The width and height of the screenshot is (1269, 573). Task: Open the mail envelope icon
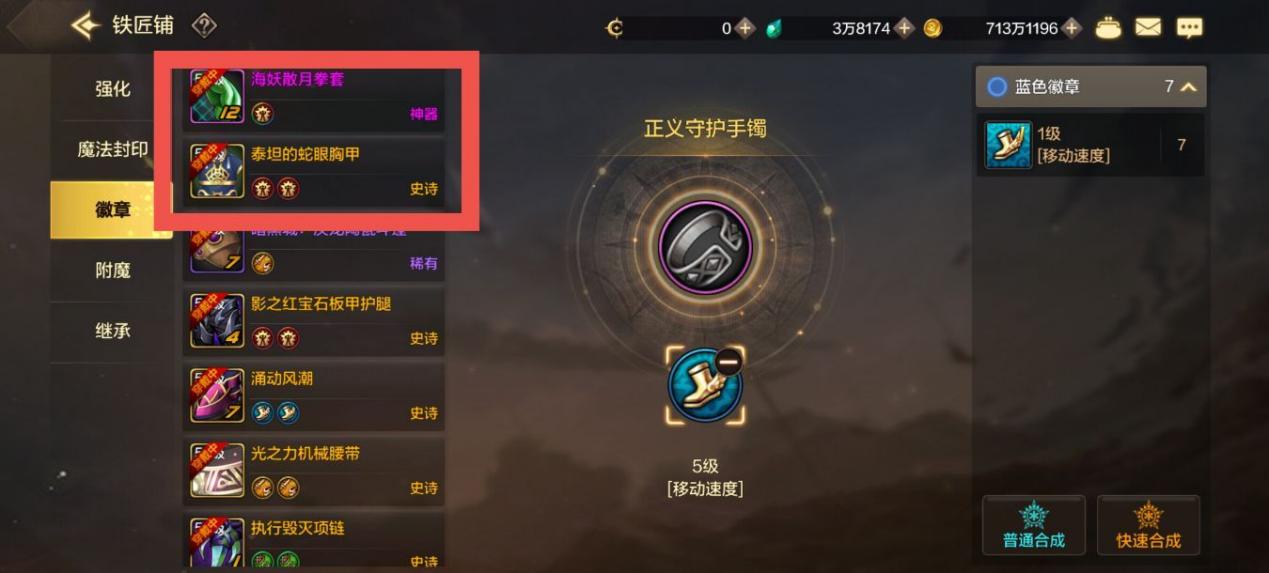click(x=1148, y=28)
